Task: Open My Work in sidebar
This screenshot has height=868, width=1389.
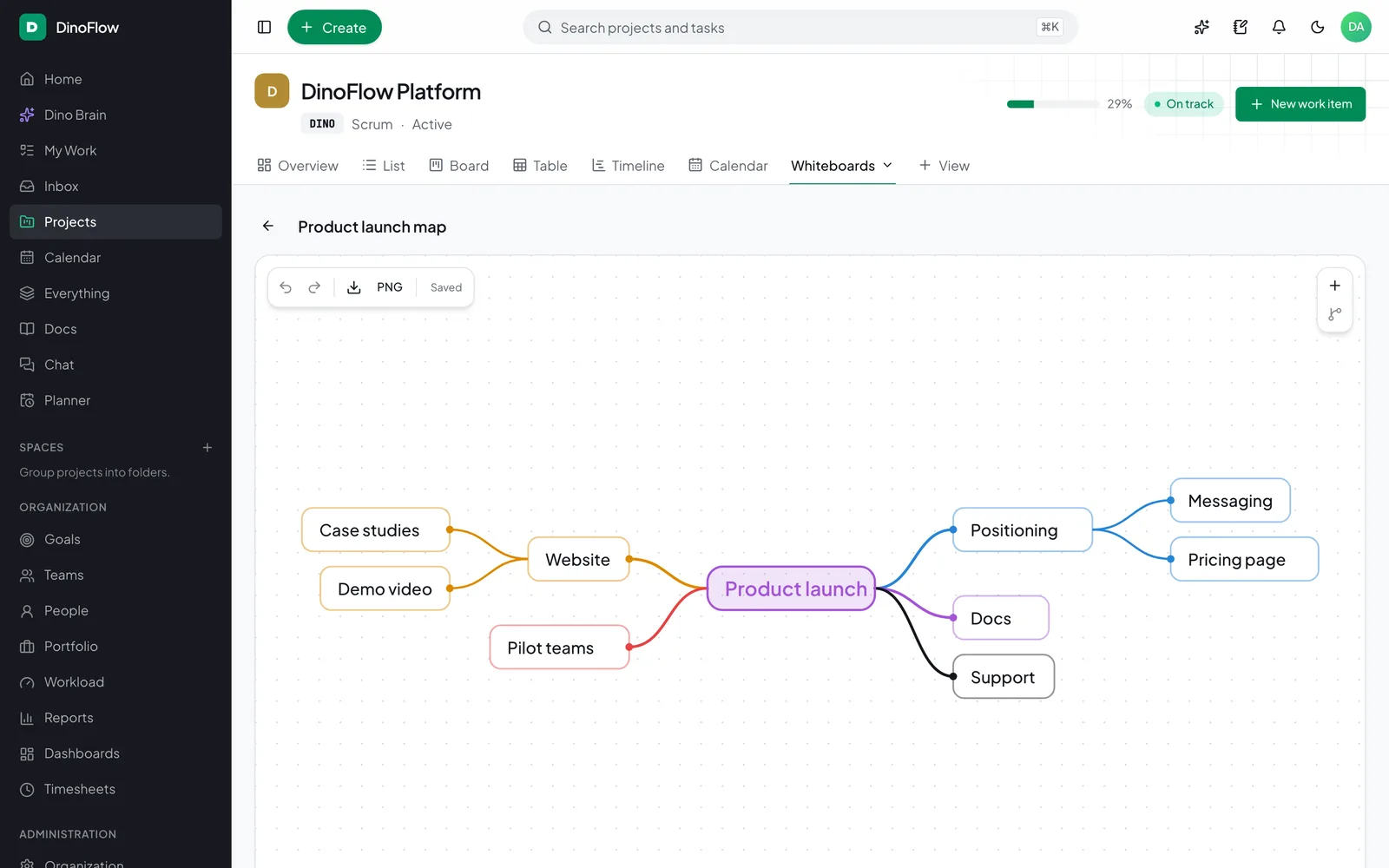Action: [x=115, y=150]
